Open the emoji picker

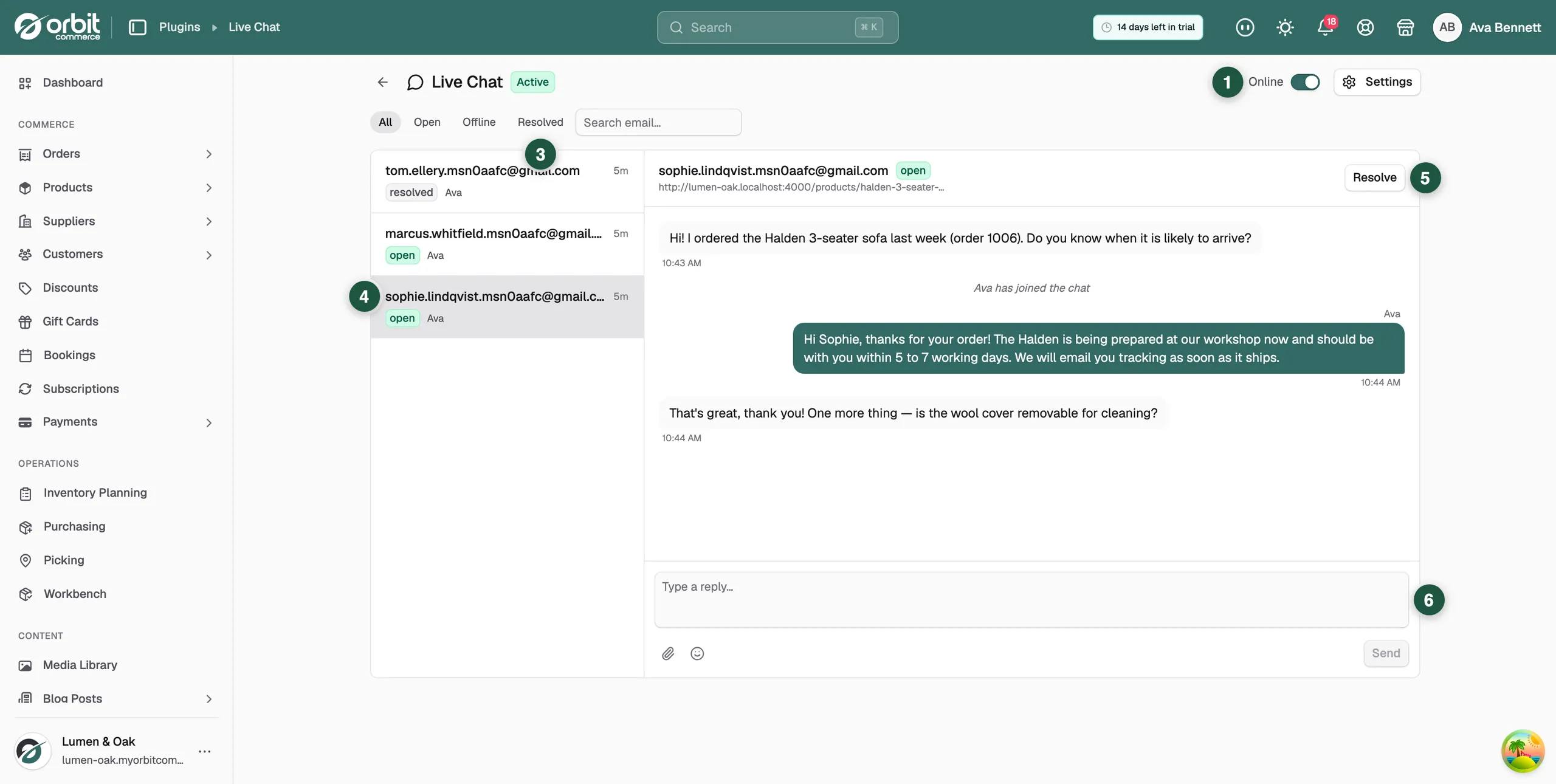coord(697,653)
